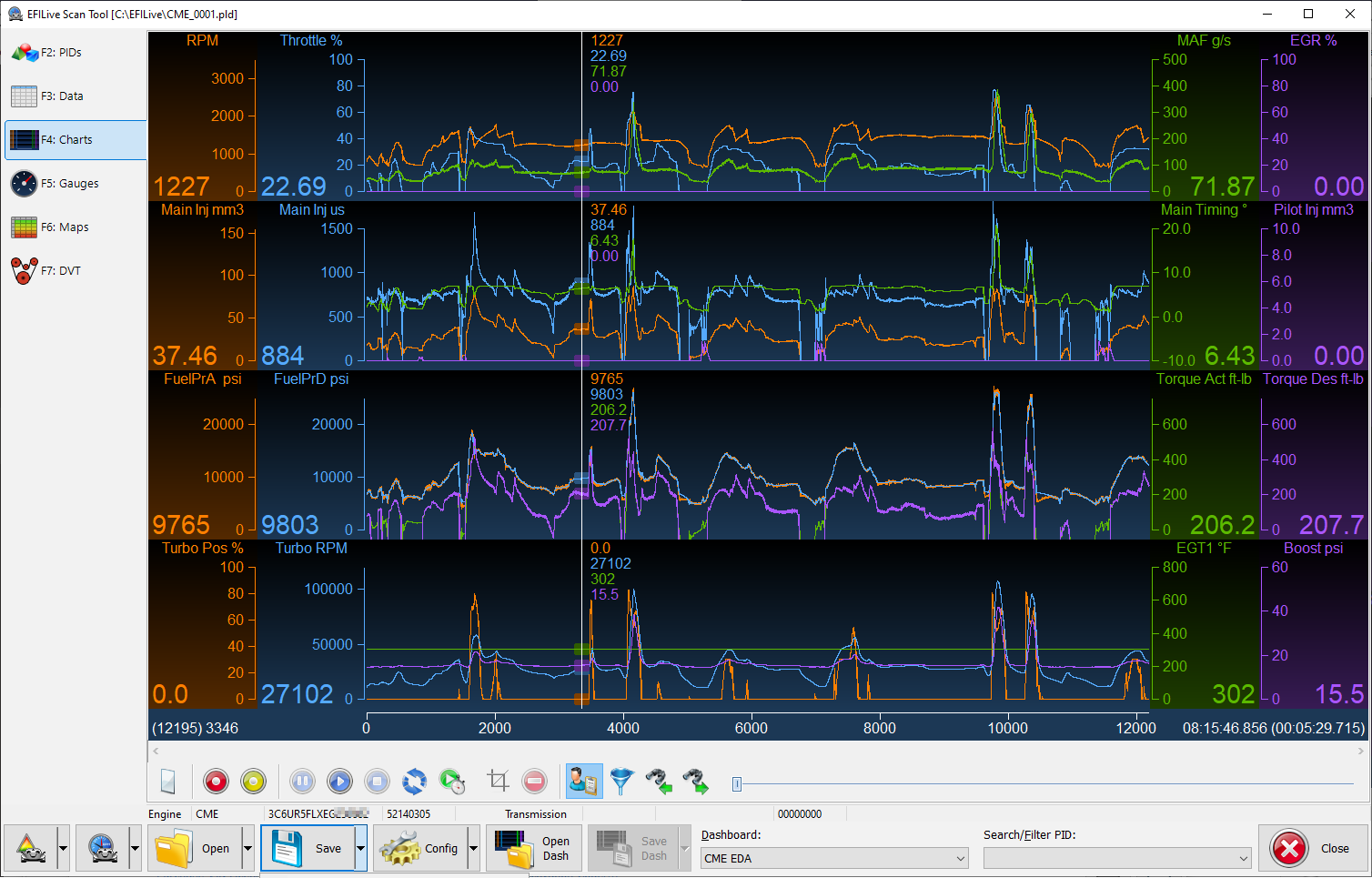Click the red X Close button
1372x878 pixels.
pos(1313,848)
